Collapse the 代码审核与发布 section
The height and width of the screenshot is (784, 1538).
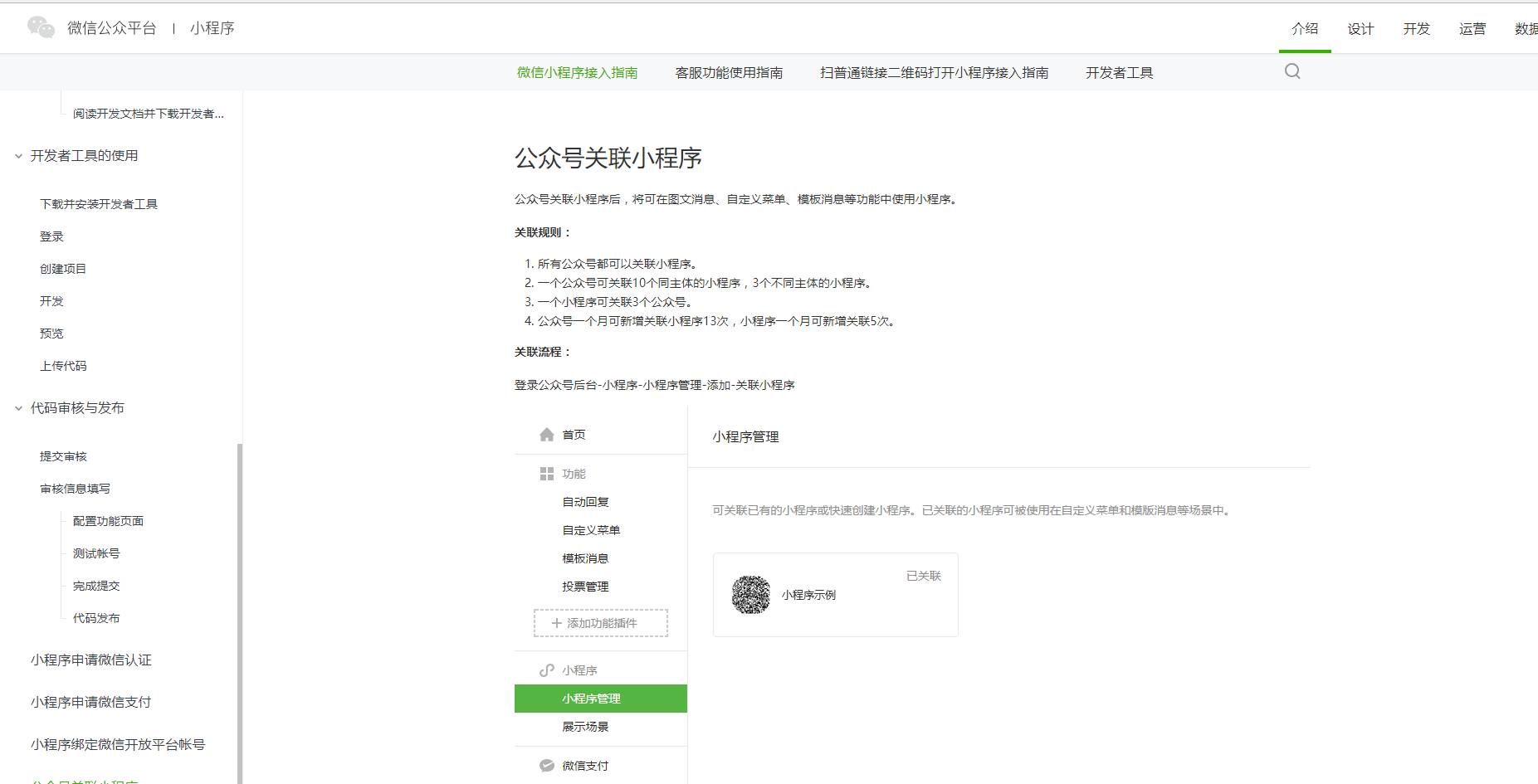point(18,408)
